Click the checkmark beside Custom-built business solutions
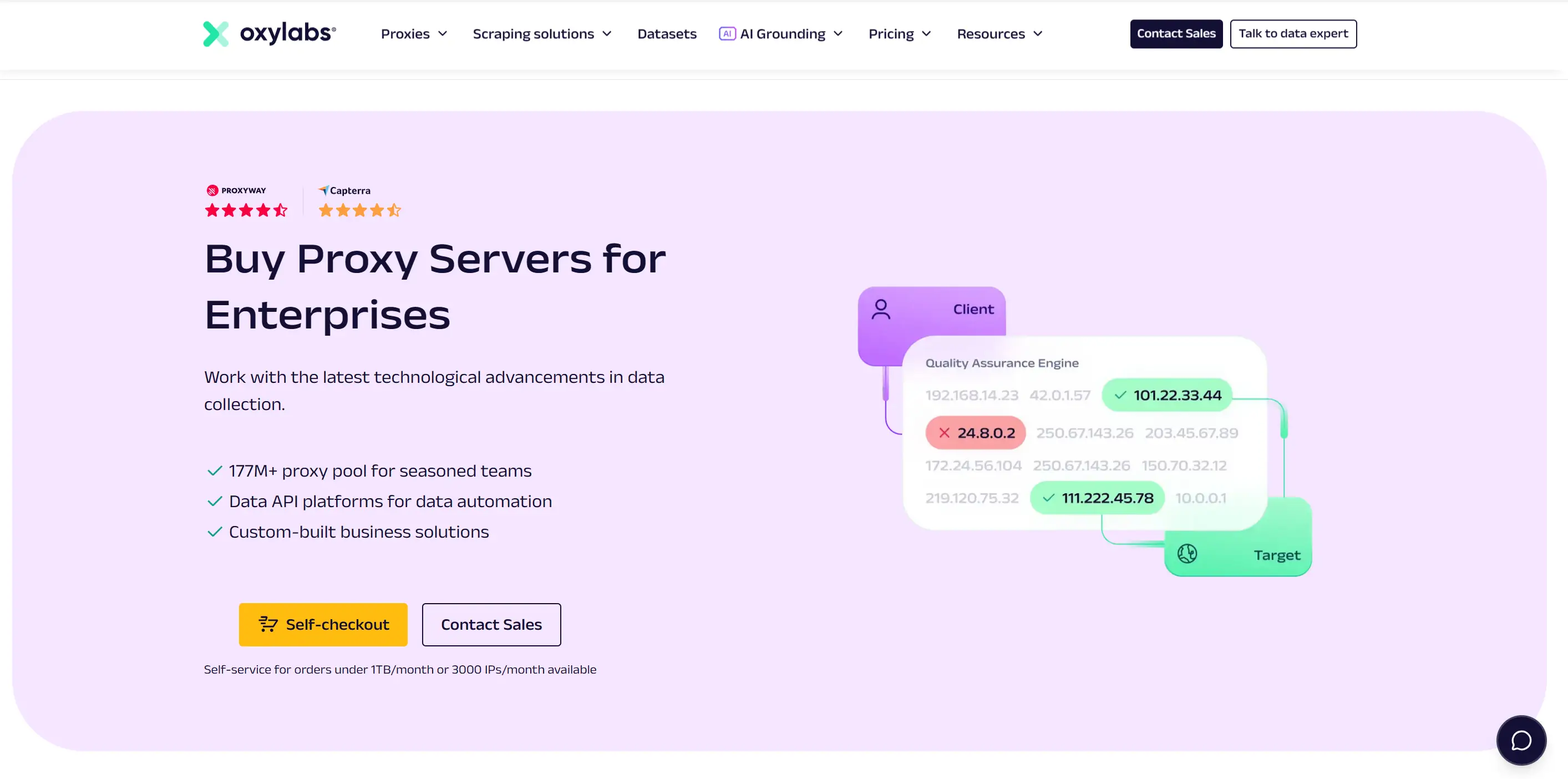 click(x=214, y=532)
